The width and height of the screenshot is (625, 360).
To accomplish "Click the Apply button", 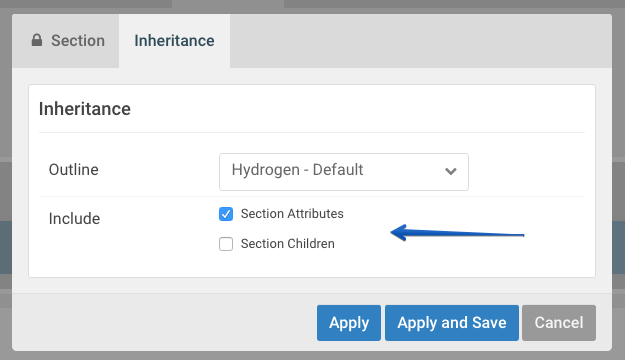I will 349,323.
